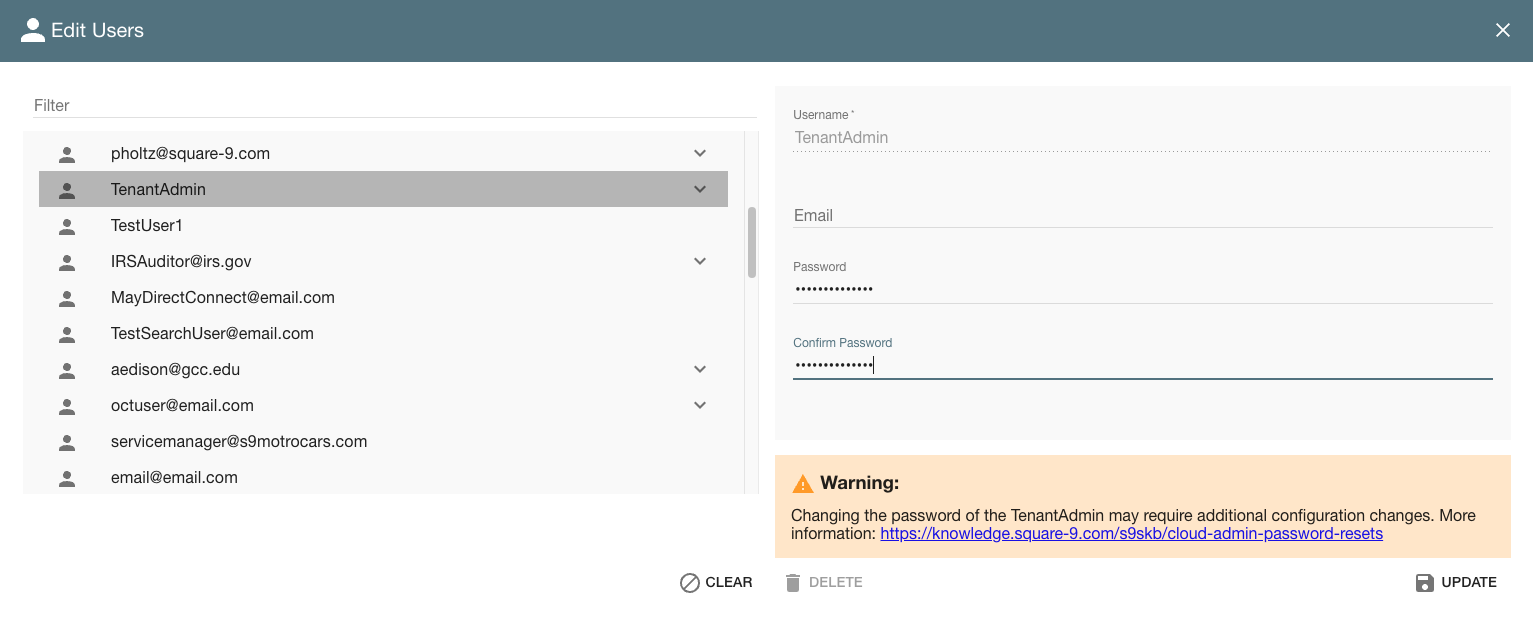This screenshot has width=1533, height=627.
Task: Open the cloud-admin-password-resets knowledge link
Action: 1131,534
